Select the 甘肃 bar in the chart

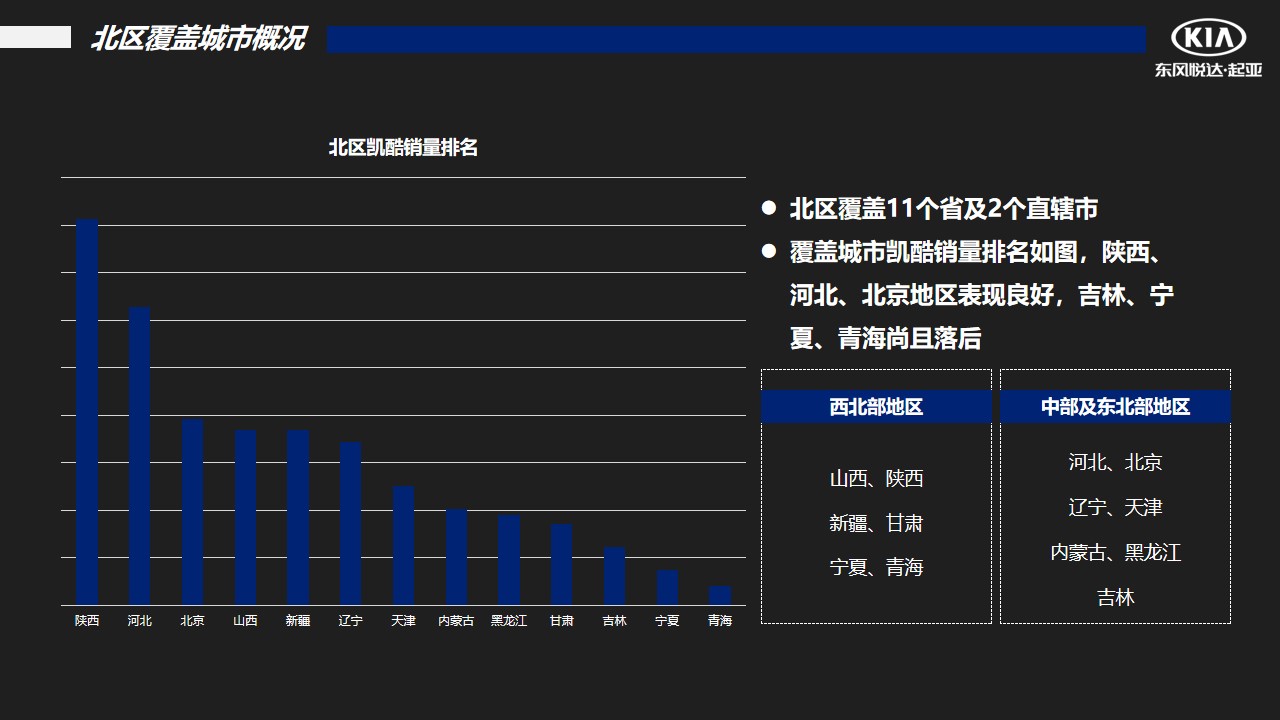(x=562, y=564)
